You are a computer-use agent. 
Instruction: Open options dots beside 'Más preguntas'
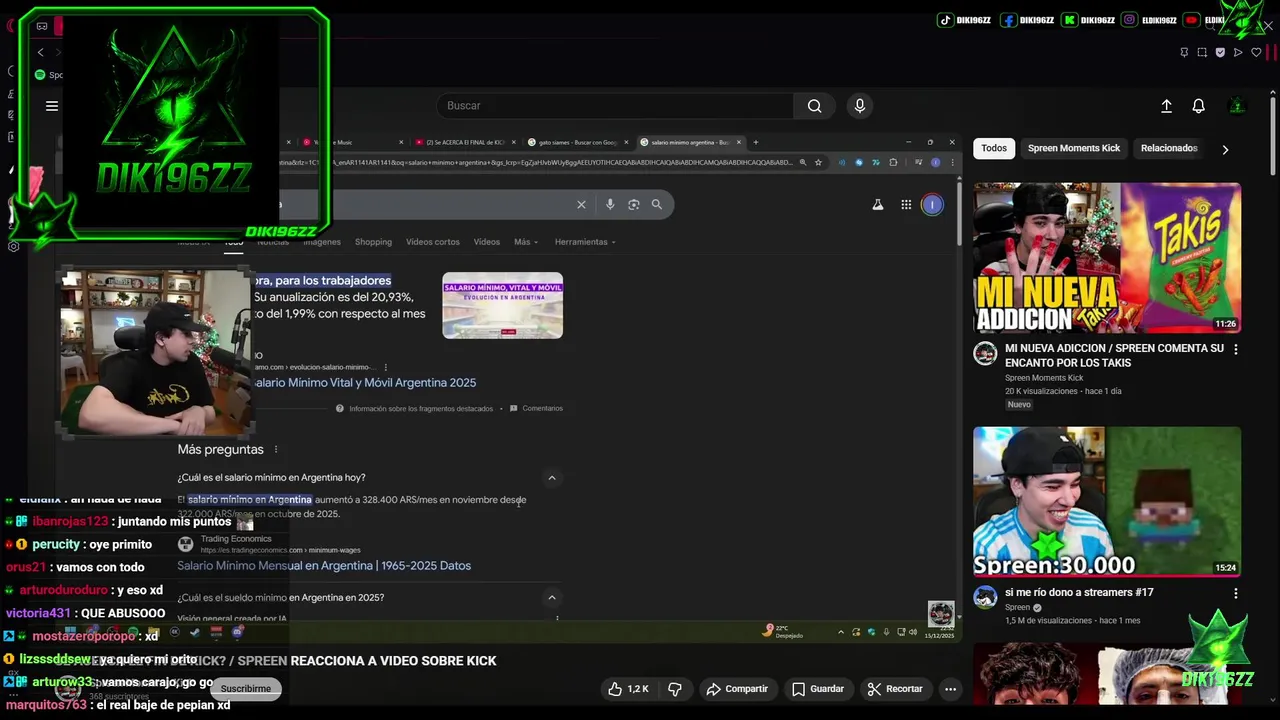point(276,450)
